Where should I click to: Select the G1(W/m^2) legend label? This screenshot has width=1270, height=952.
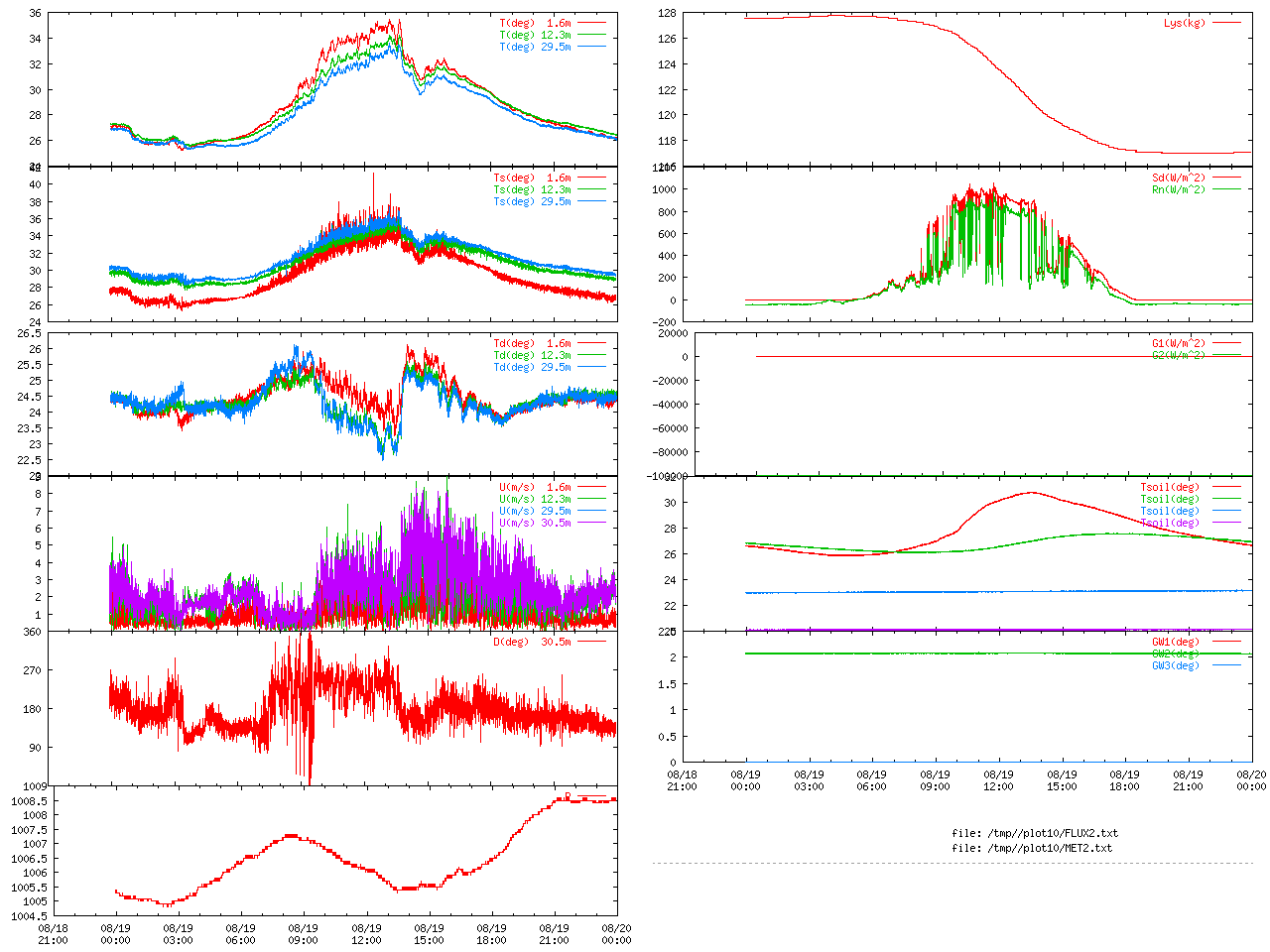click(1178, 344)
